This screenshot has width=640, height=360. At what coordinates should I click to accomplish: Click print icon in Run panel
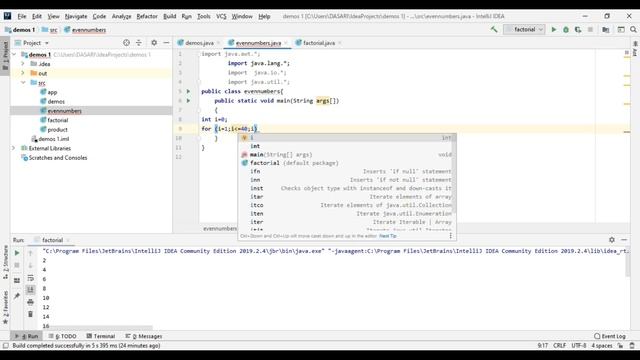coord(30,302)
